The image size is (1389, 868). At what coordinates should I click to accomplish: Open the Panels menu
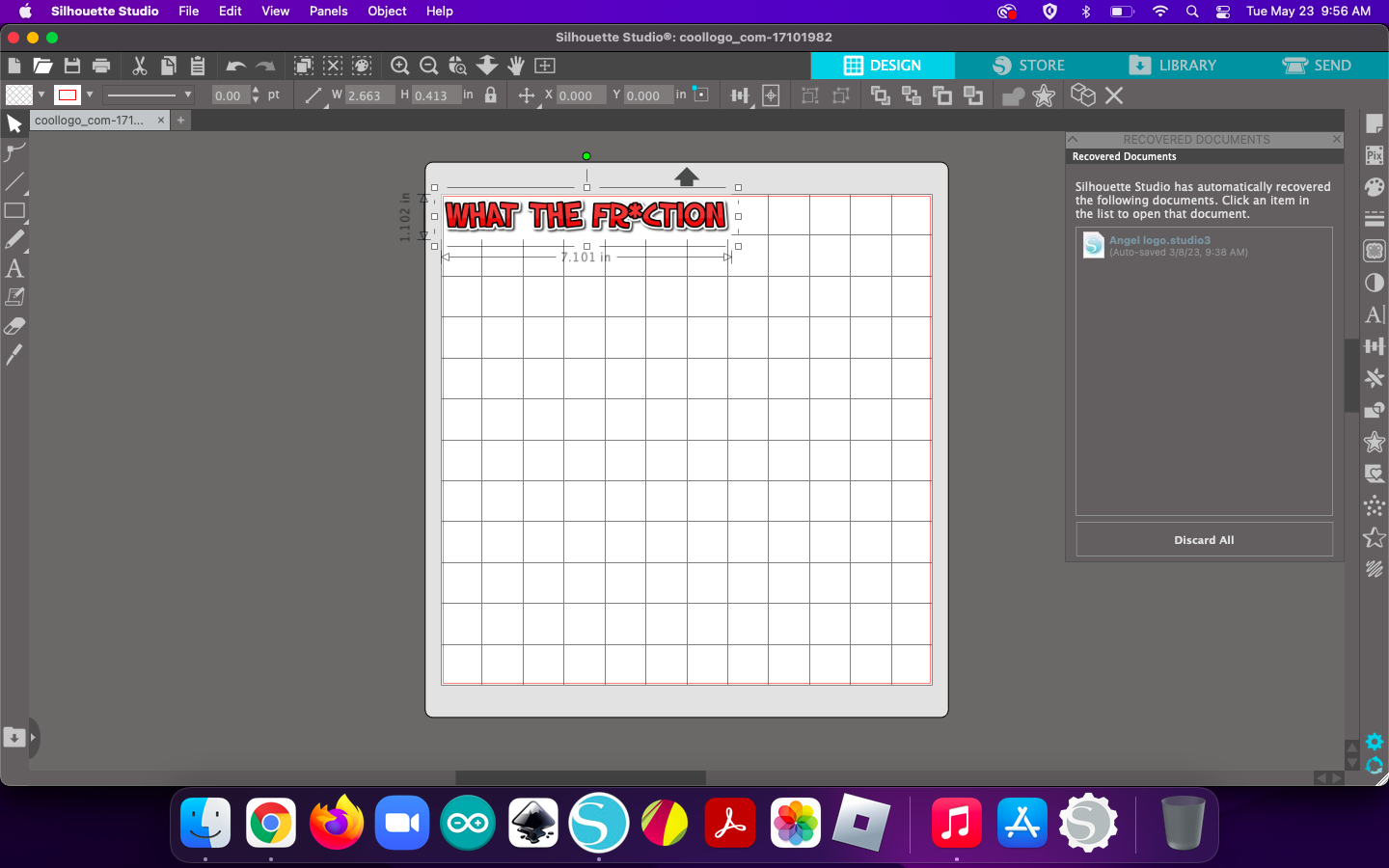329,11
